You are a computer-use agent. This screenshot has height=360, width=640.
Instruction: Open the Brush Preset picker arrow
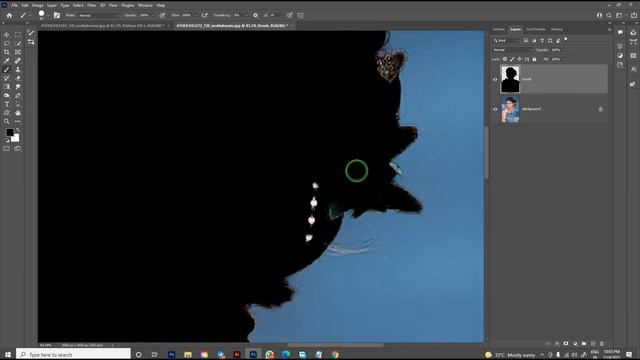pyautogui.click(x=48, y=16)
